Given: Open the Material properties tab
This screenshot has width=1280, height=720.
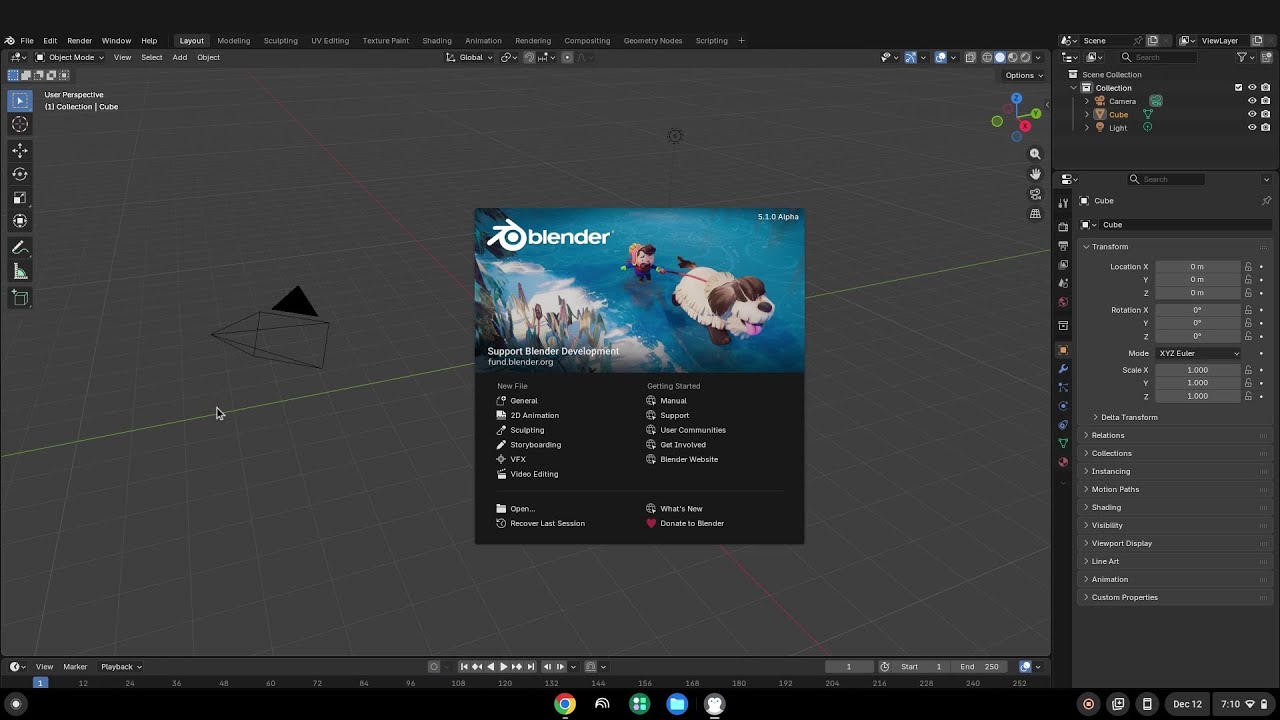Looking at the screenshot, I should tap(1063, 462).
